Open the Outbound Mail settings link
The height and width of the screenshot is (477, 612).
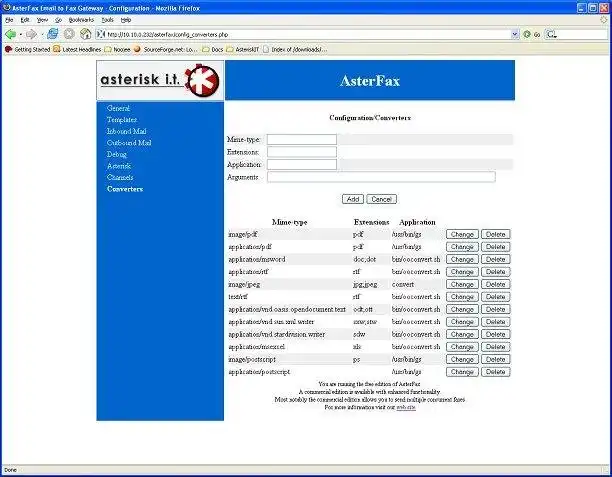[129, 143]
